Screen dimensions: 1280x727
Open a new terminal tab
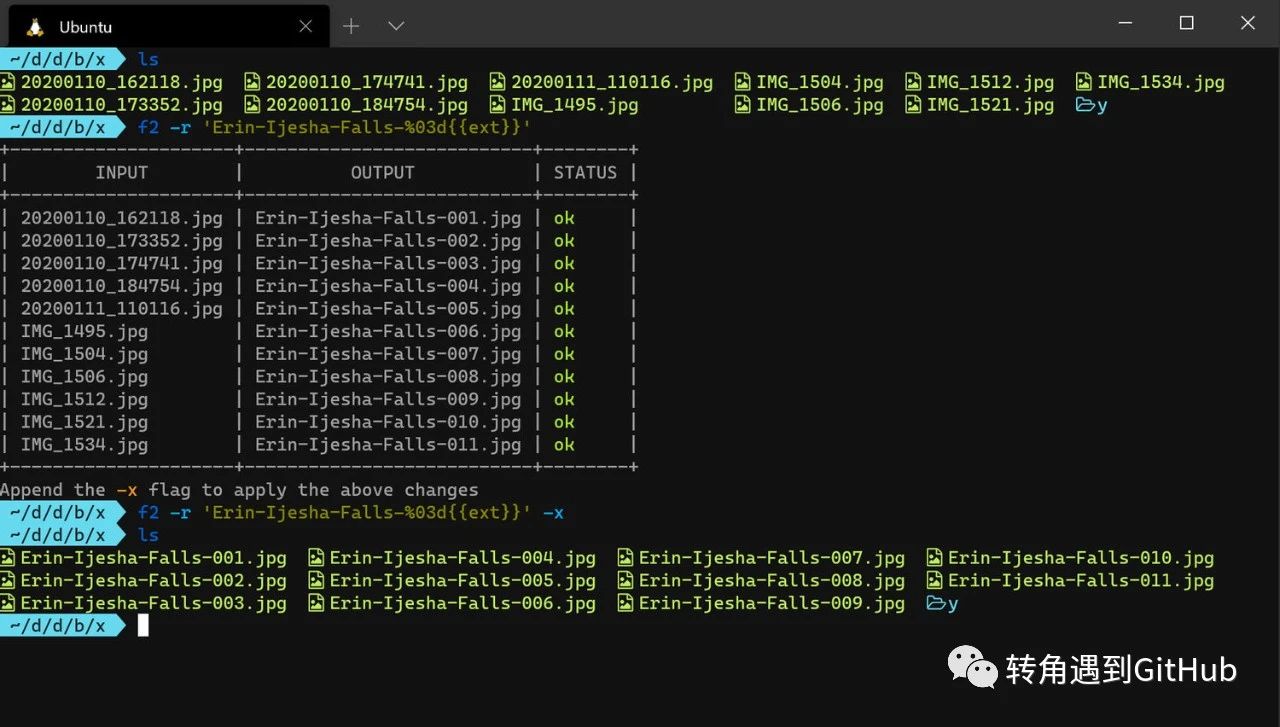point(351,27)
